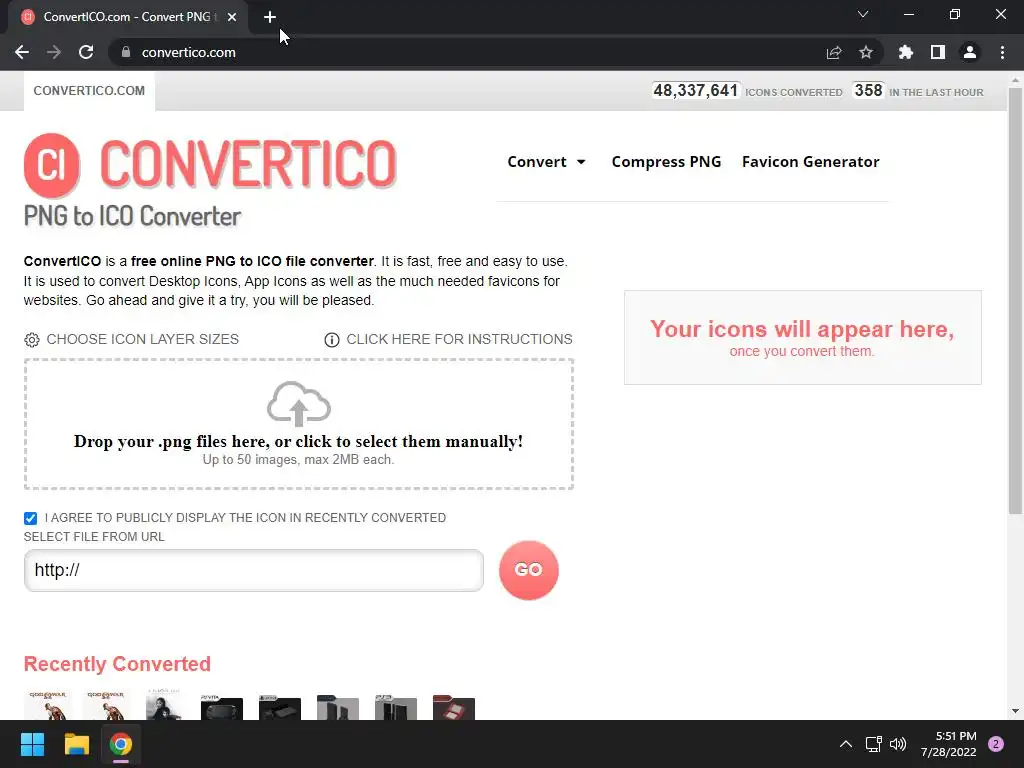Click the Your icons will appear here panel
The image size is (1024, 768).
tap(803, 338)
